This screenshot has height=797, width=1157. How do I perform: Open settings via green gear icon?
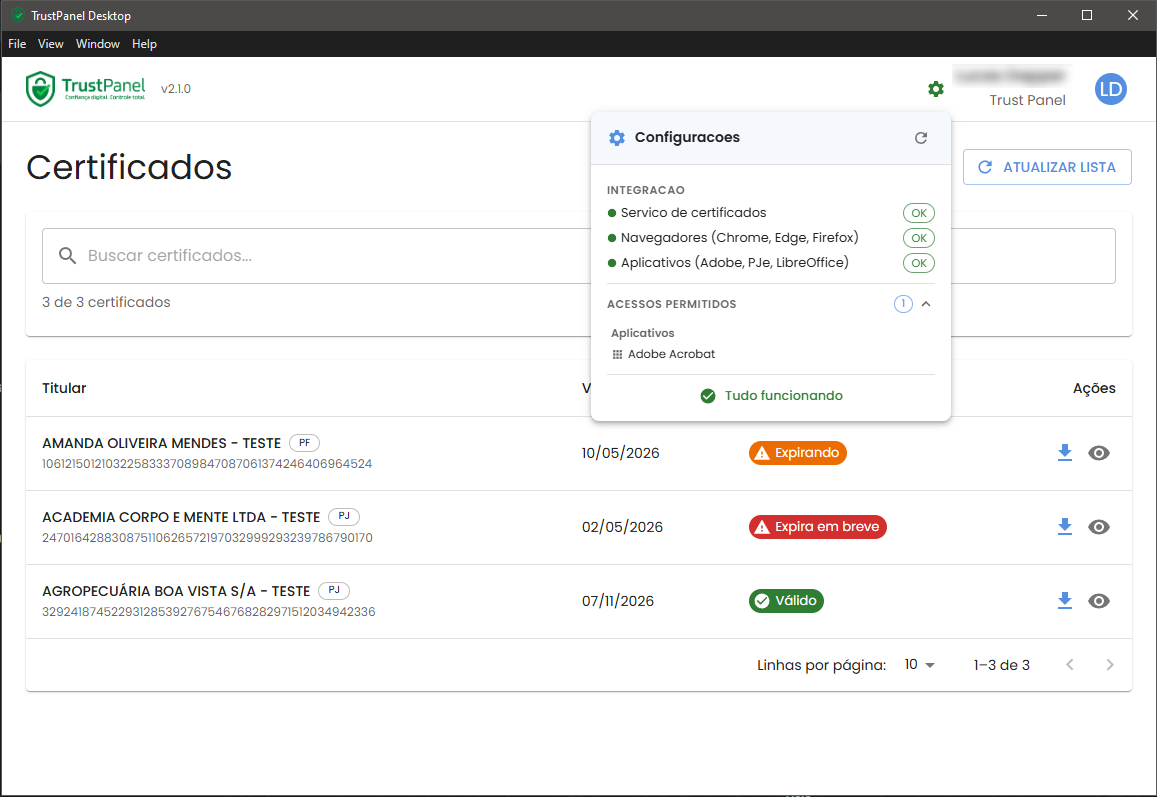coord(936,89)
